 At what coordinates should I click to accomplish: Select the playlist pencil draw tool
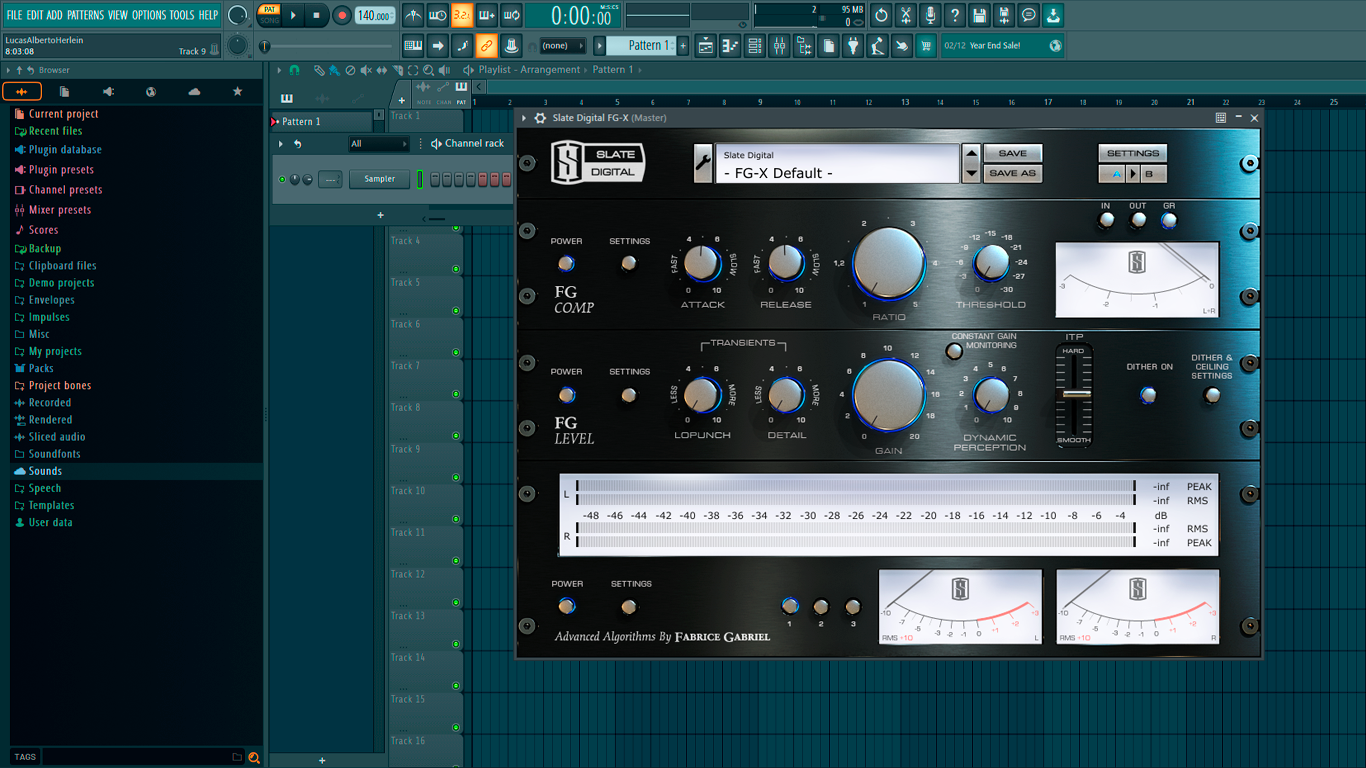(318, 71)
